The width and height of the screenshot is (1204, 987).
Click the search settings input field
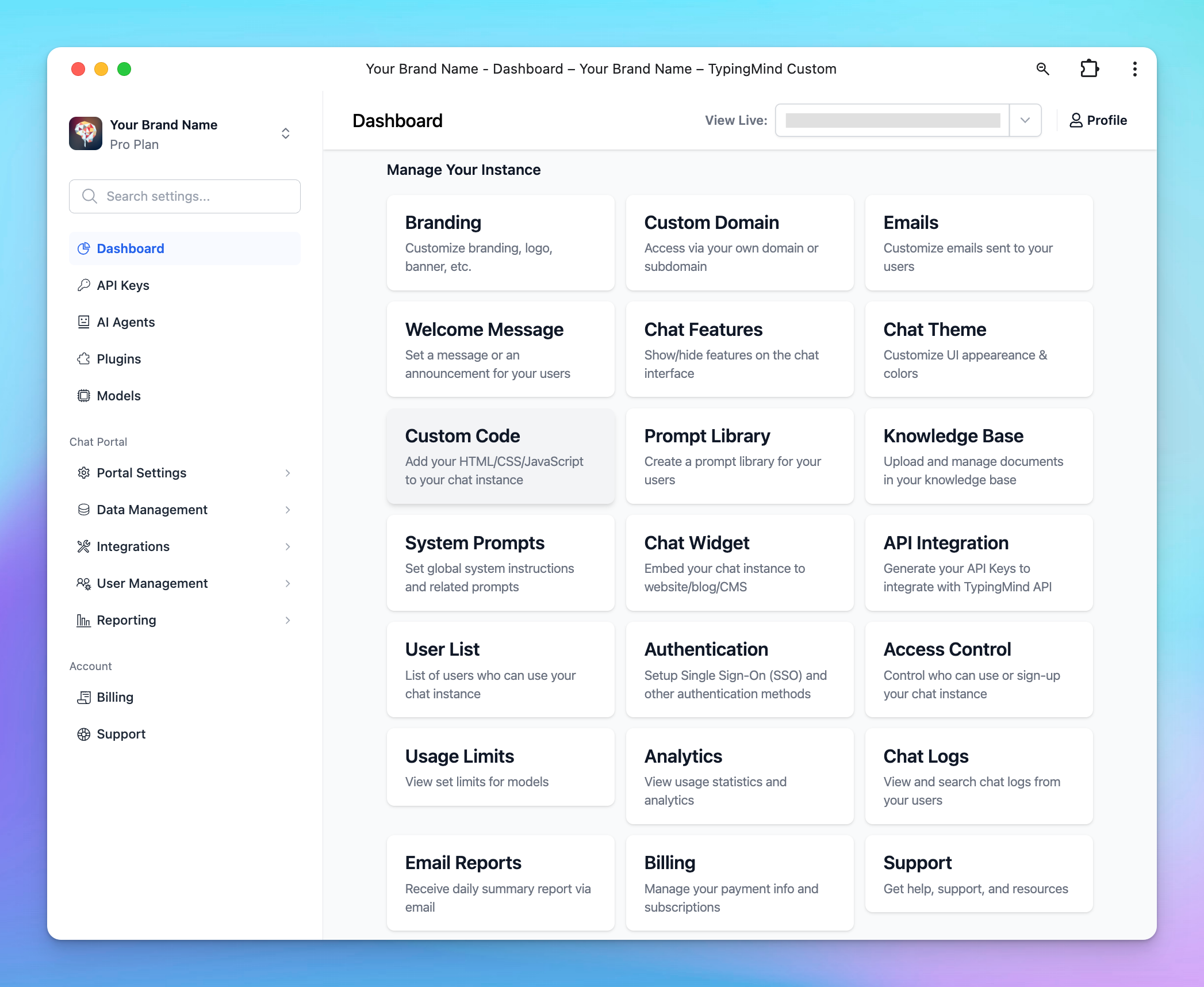click(x=184, y=196)
